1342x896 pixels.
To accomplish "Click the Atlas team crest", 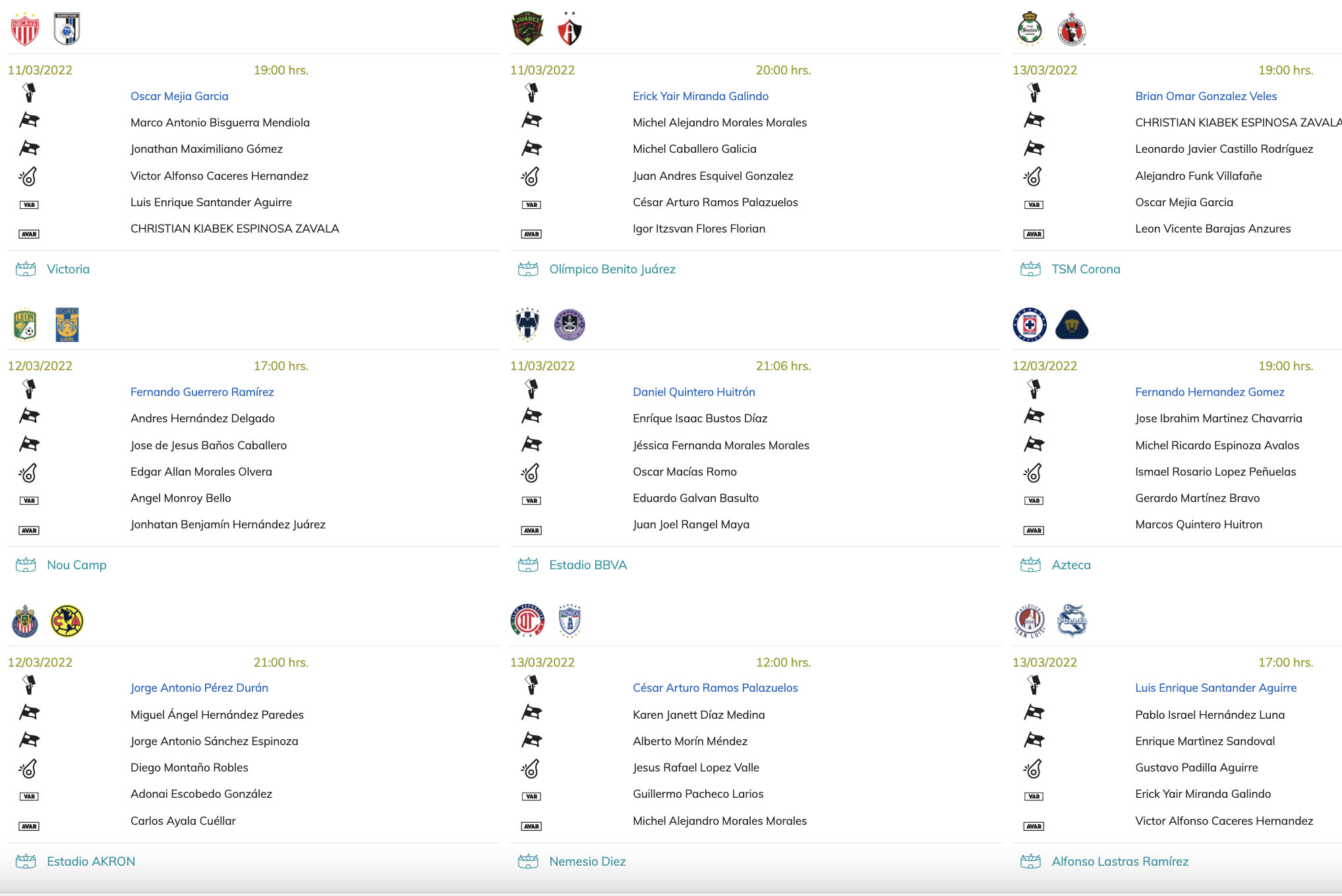I will tap(569, 30).
